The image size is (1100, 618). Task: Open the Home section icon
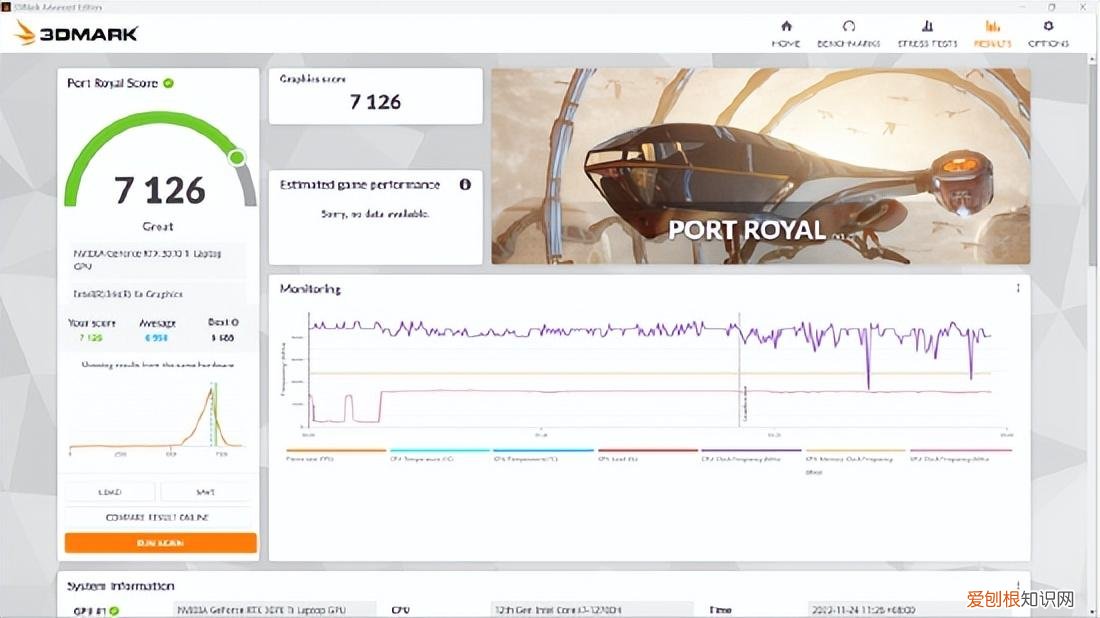[x=785, y=33]
